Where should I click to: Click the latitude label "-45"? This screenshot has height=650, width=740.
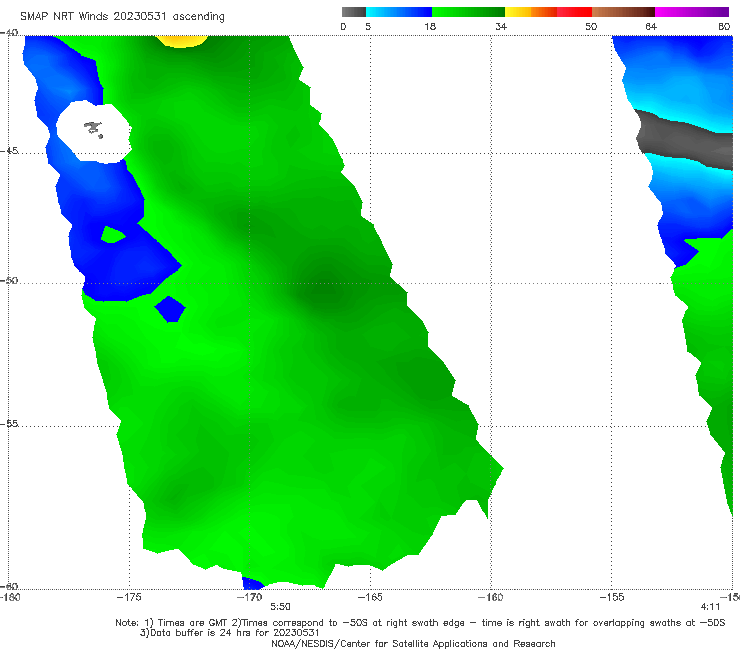click(9, 151)
